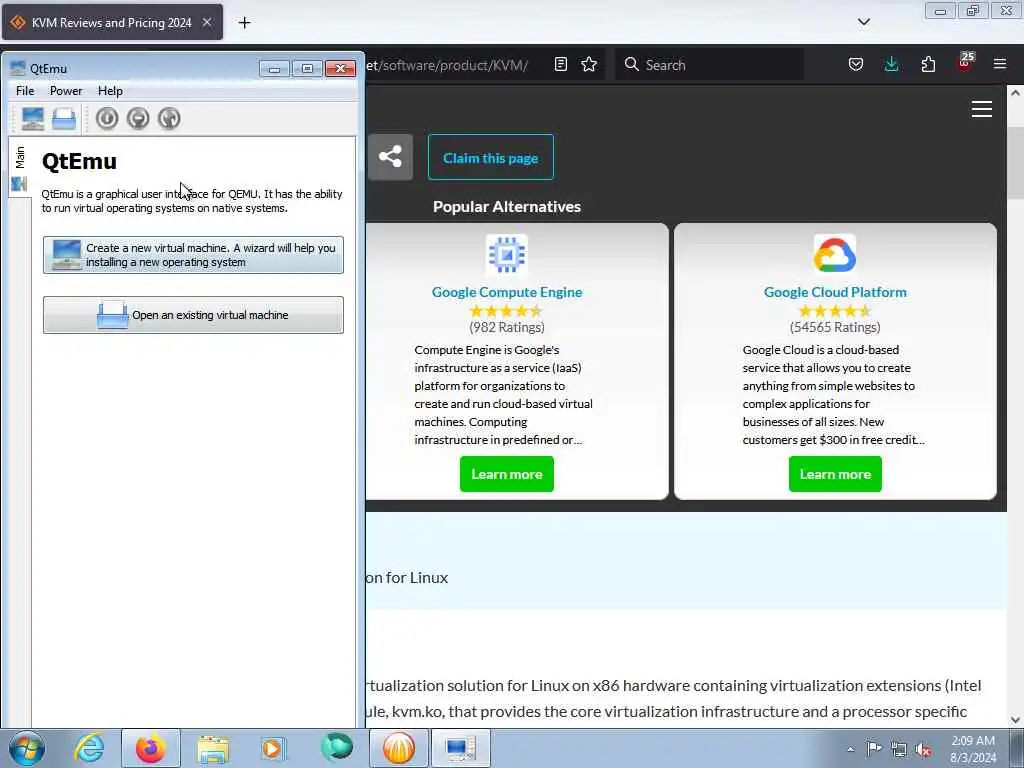This screenshot has width=1024, height=768.
Task: Click the power on toolbar icon in QtEmu
Action: (107, 118)
